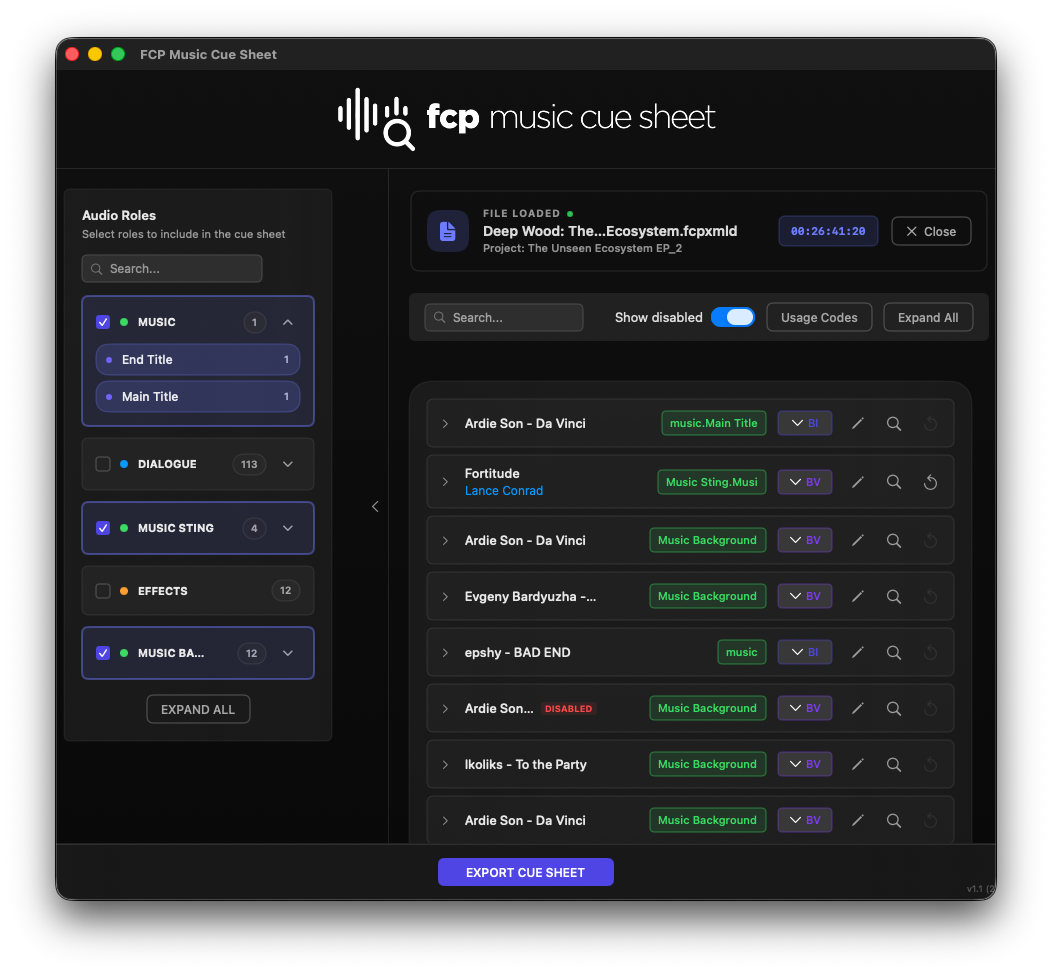1052x974 pixels.
Task: Click the green music tag on epshy
Action: [x=741, y=652]
